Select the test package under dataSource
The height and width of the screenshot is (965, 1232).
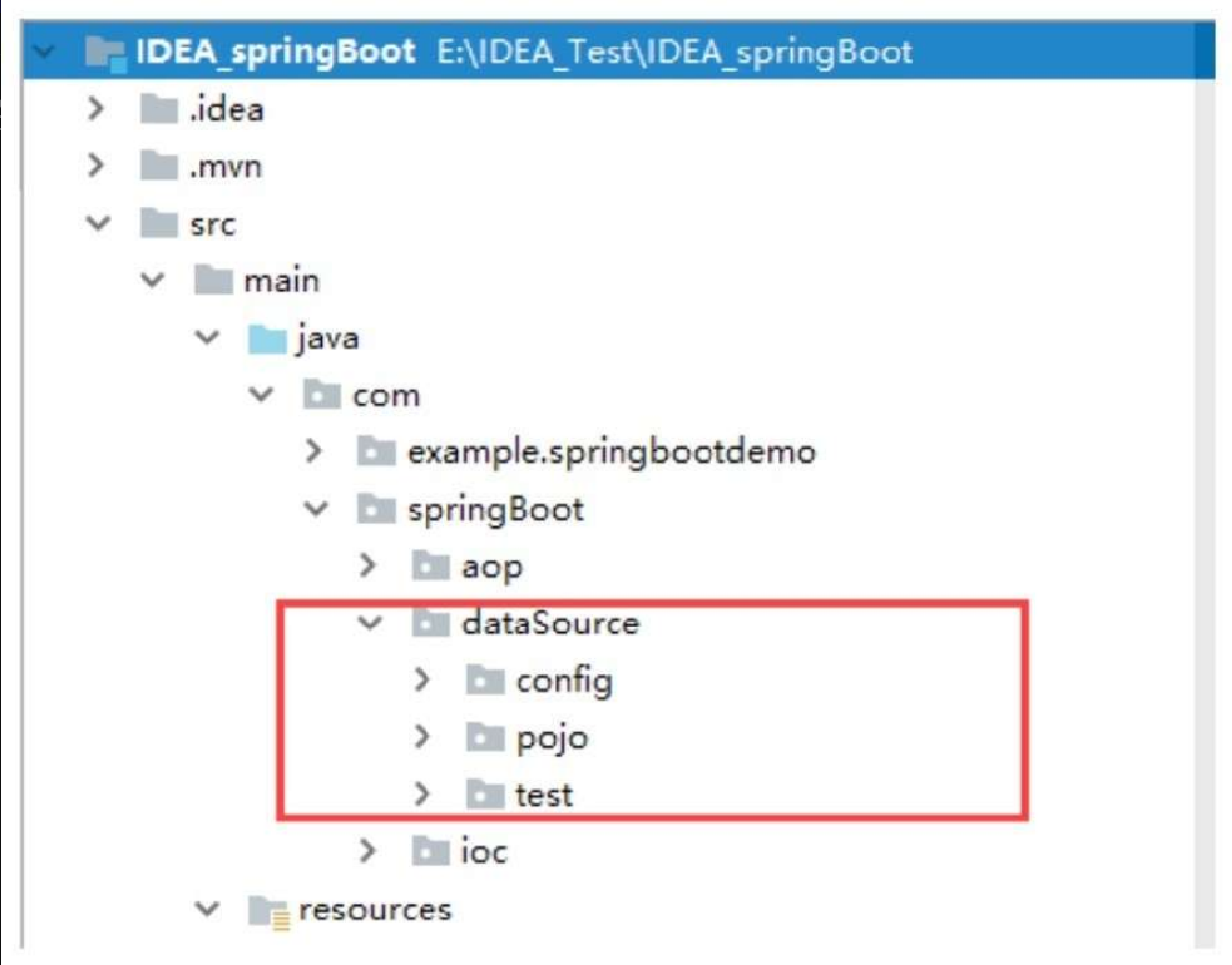[x=520, y=794]
